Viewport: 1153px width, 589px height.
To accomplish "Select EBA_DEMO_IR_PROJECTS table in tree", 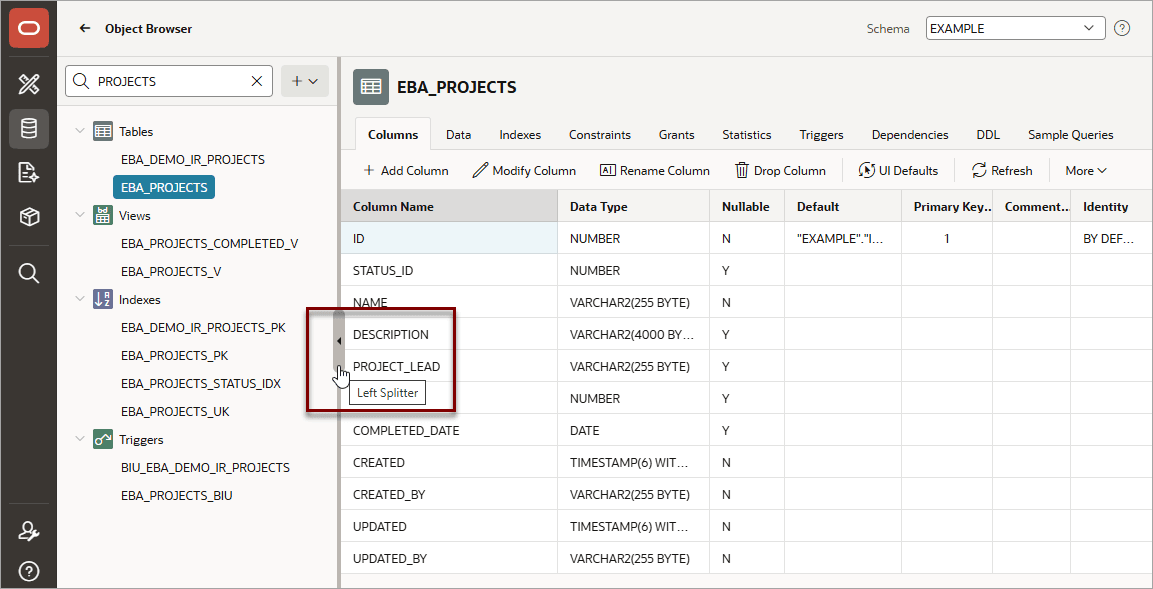I will click(x=193, y=160).
